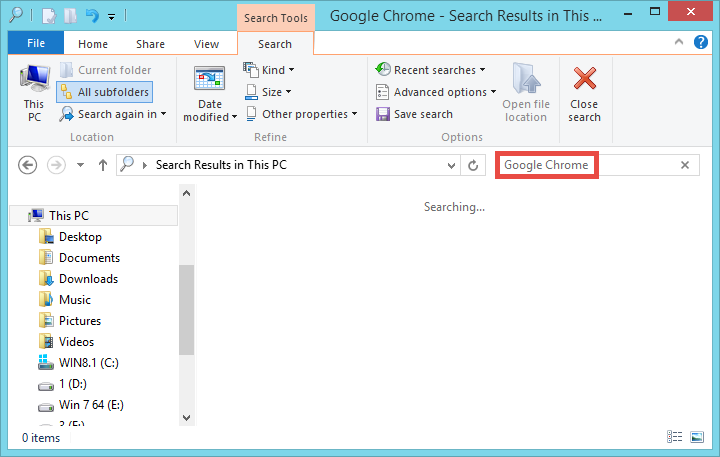The image size is (720, 457).
Task: Open the Recent searches dropdown
Action: point(431,70)
